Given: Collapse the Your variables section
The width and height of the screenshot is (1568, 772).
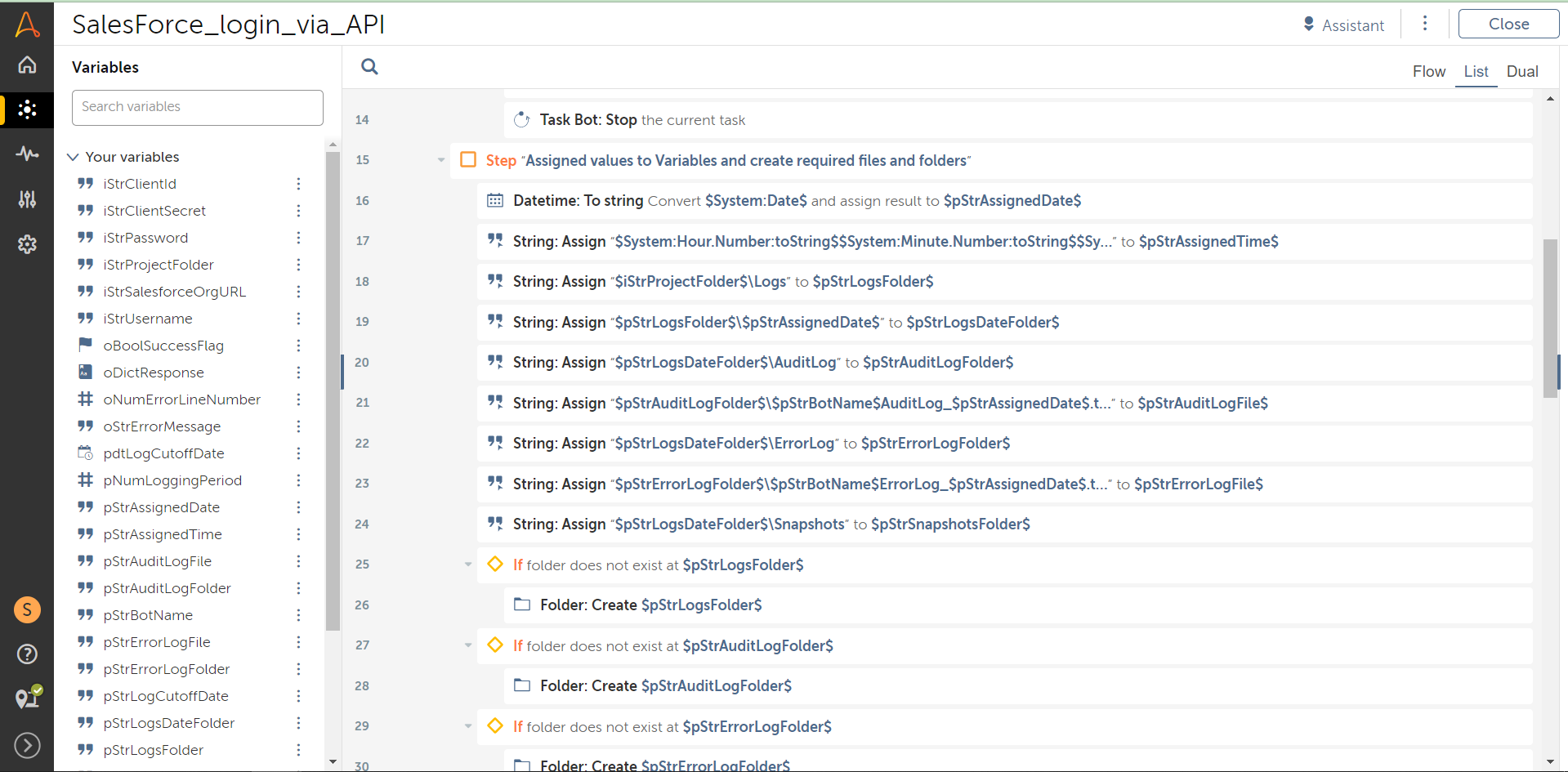Looking at the screenshot, I should click(74, 157).
